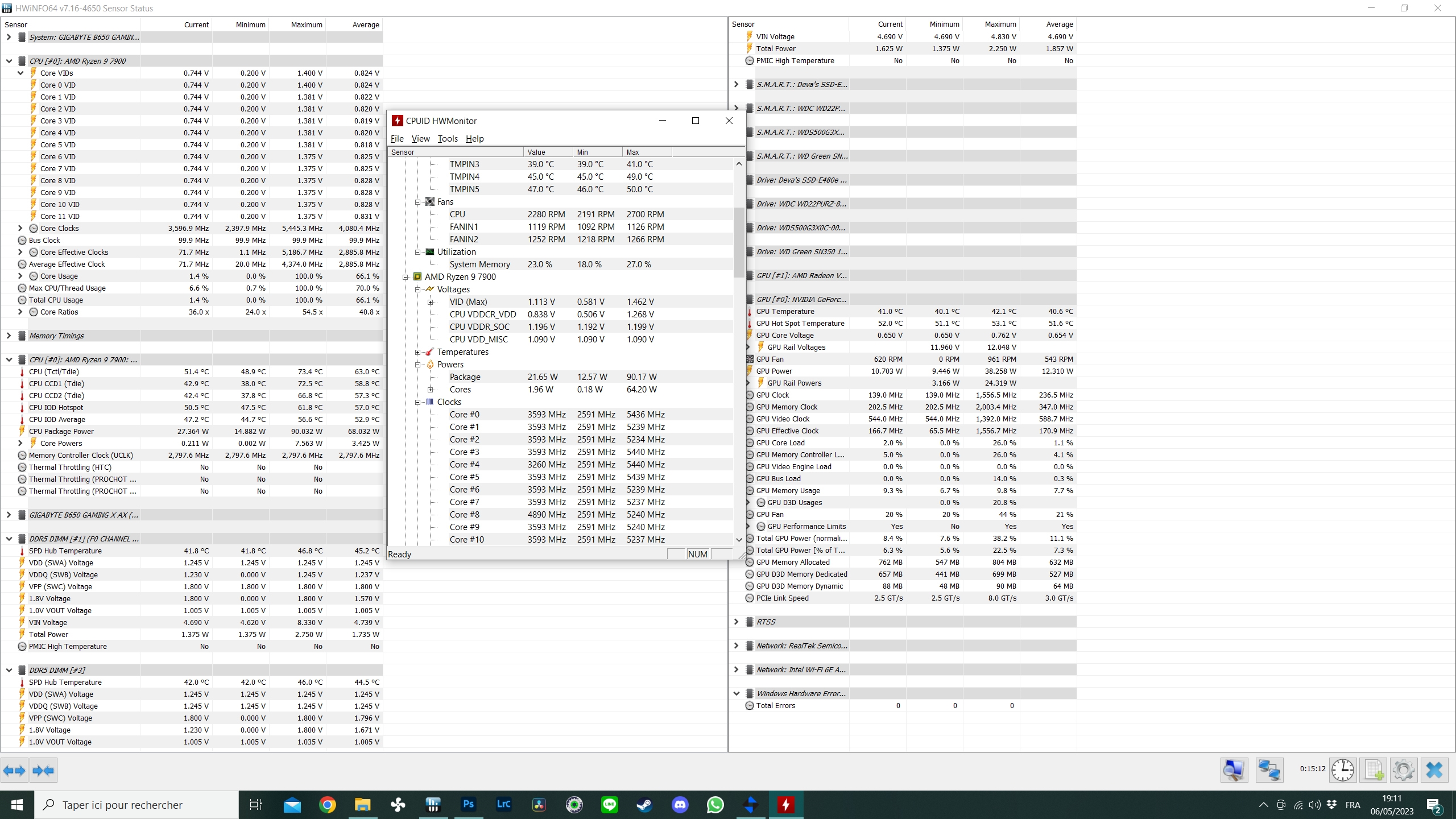Expand the Temperatures node in HWMonitor
Image resolution: width=1456 pixels, height=819 pixels.
(x=417, y=352)
